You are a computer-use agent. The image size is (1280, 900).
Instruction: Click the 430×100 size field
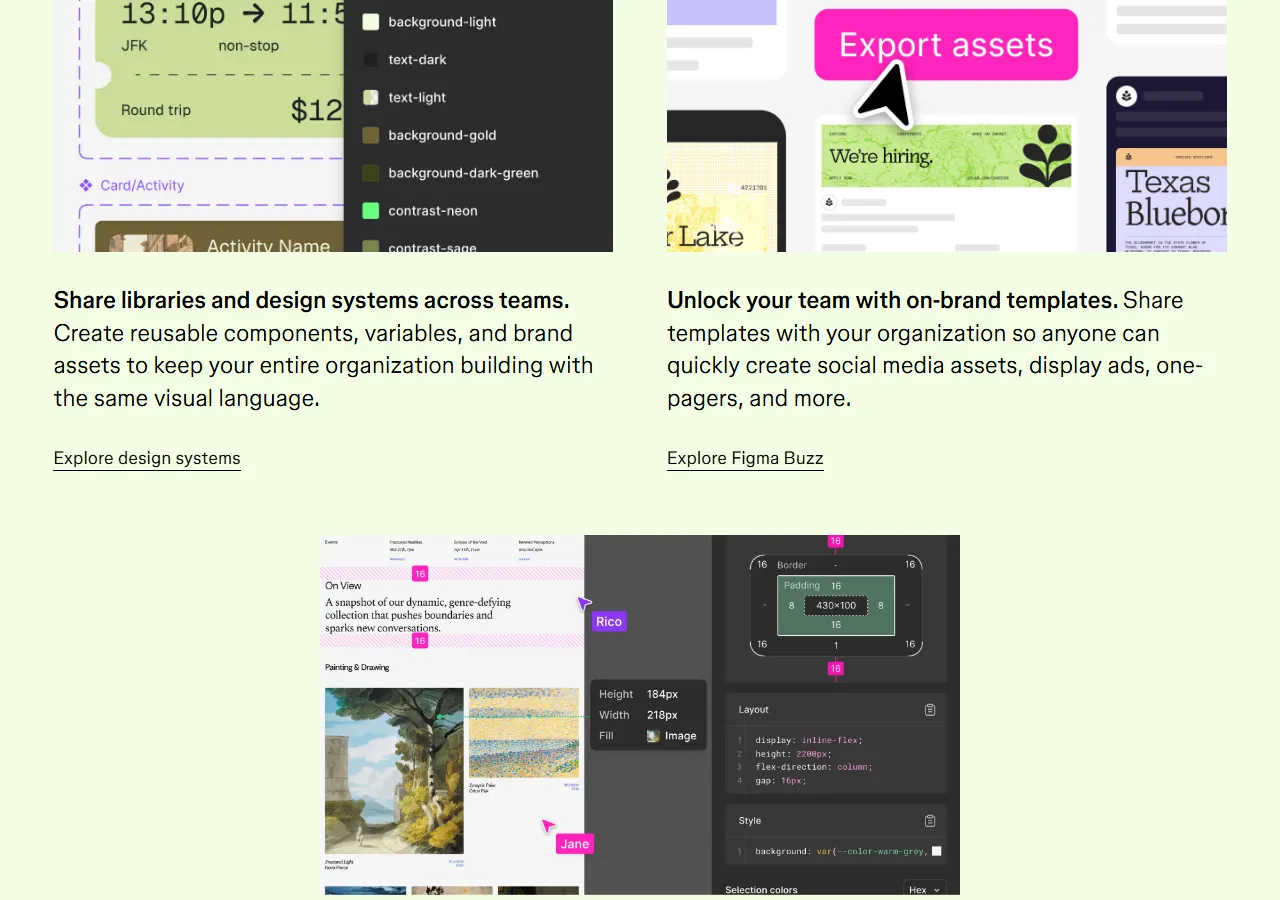(835, 605)
